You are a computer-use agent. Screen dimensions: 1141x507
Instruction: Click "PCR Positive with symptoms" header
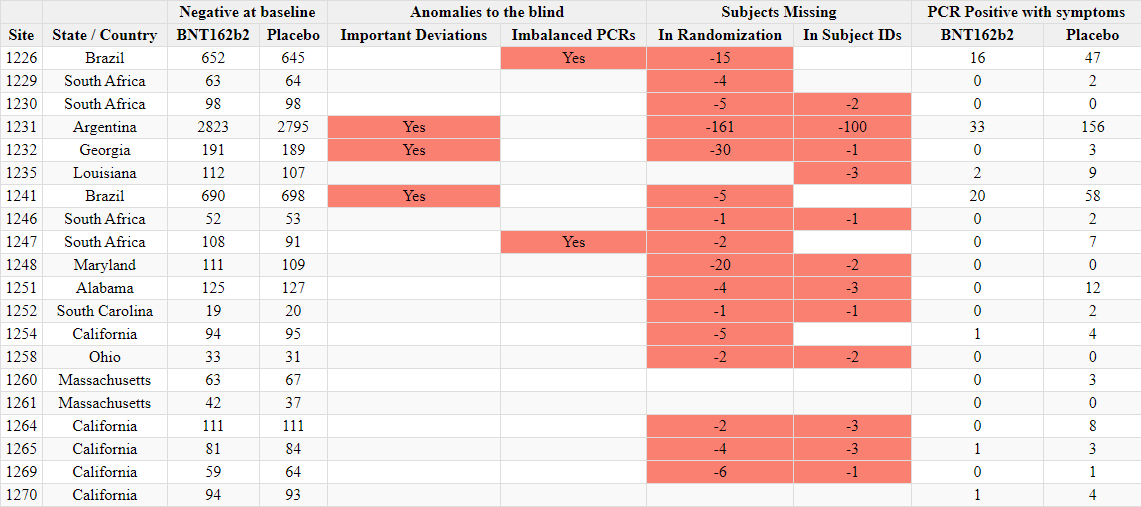[x=1026, y=12]
